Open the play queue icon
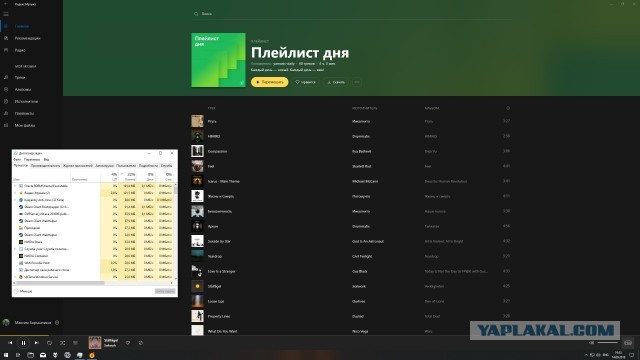Viewport: 640px width, 360px height. click(x=75, y=343)
